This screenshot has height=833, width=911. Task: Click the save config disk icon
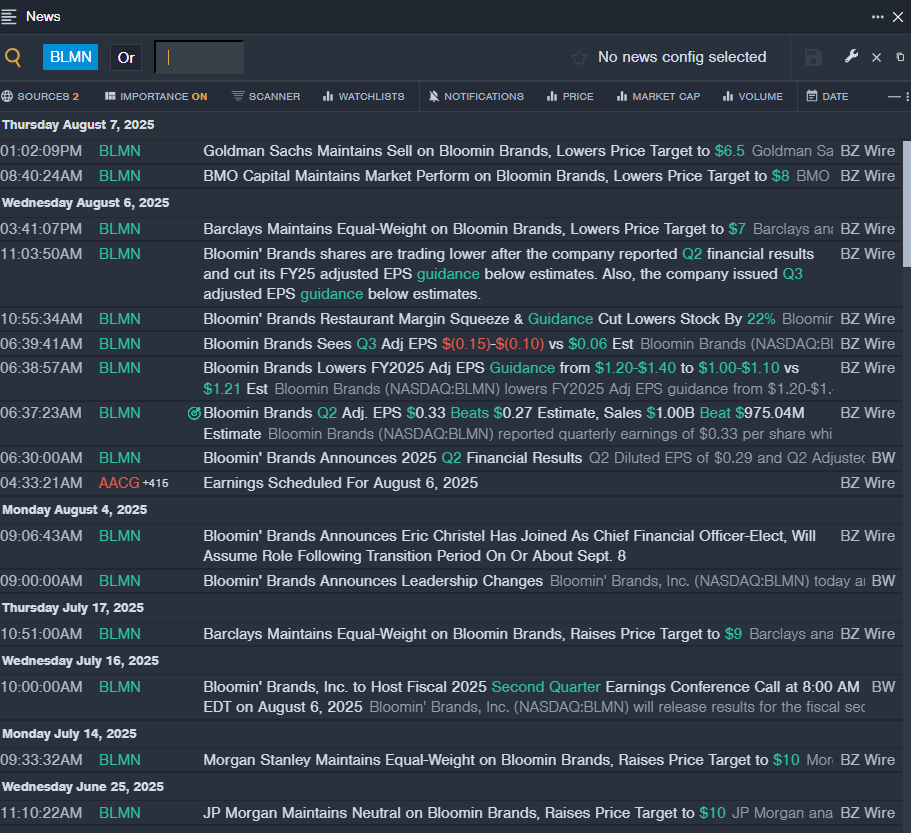(x=813, y=58)
